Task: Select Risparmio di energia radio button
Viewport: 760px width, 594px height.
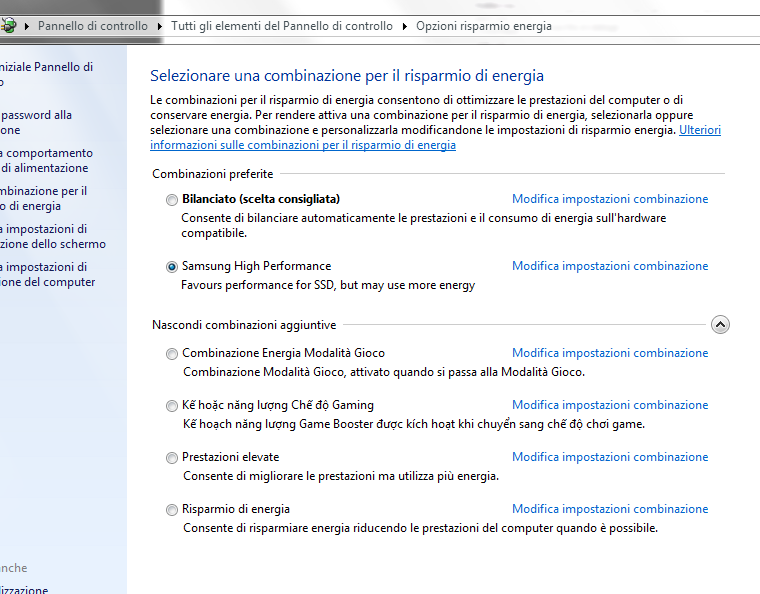Action: click(x=172, y=510)
